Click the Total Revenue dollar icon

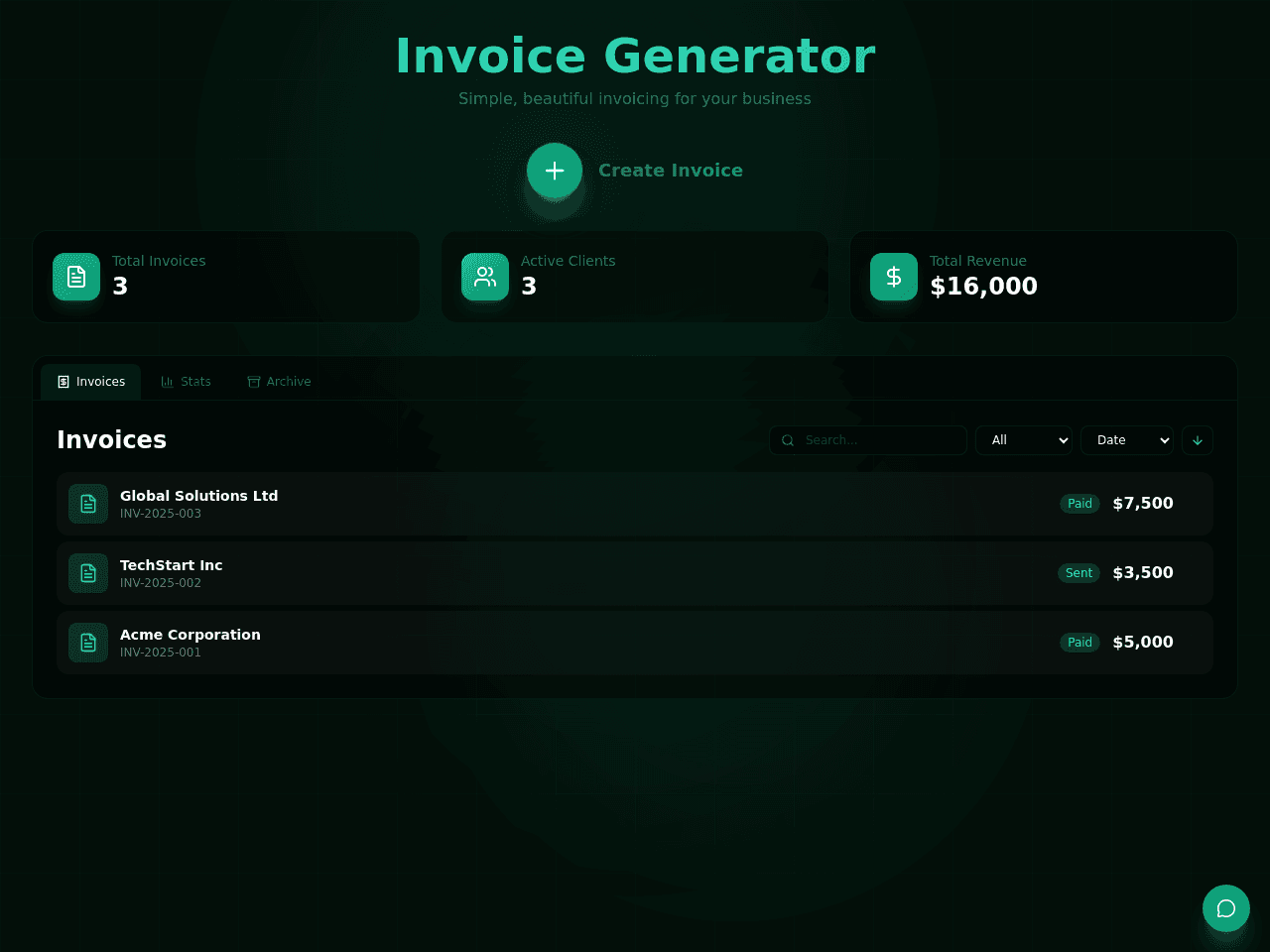894,277
